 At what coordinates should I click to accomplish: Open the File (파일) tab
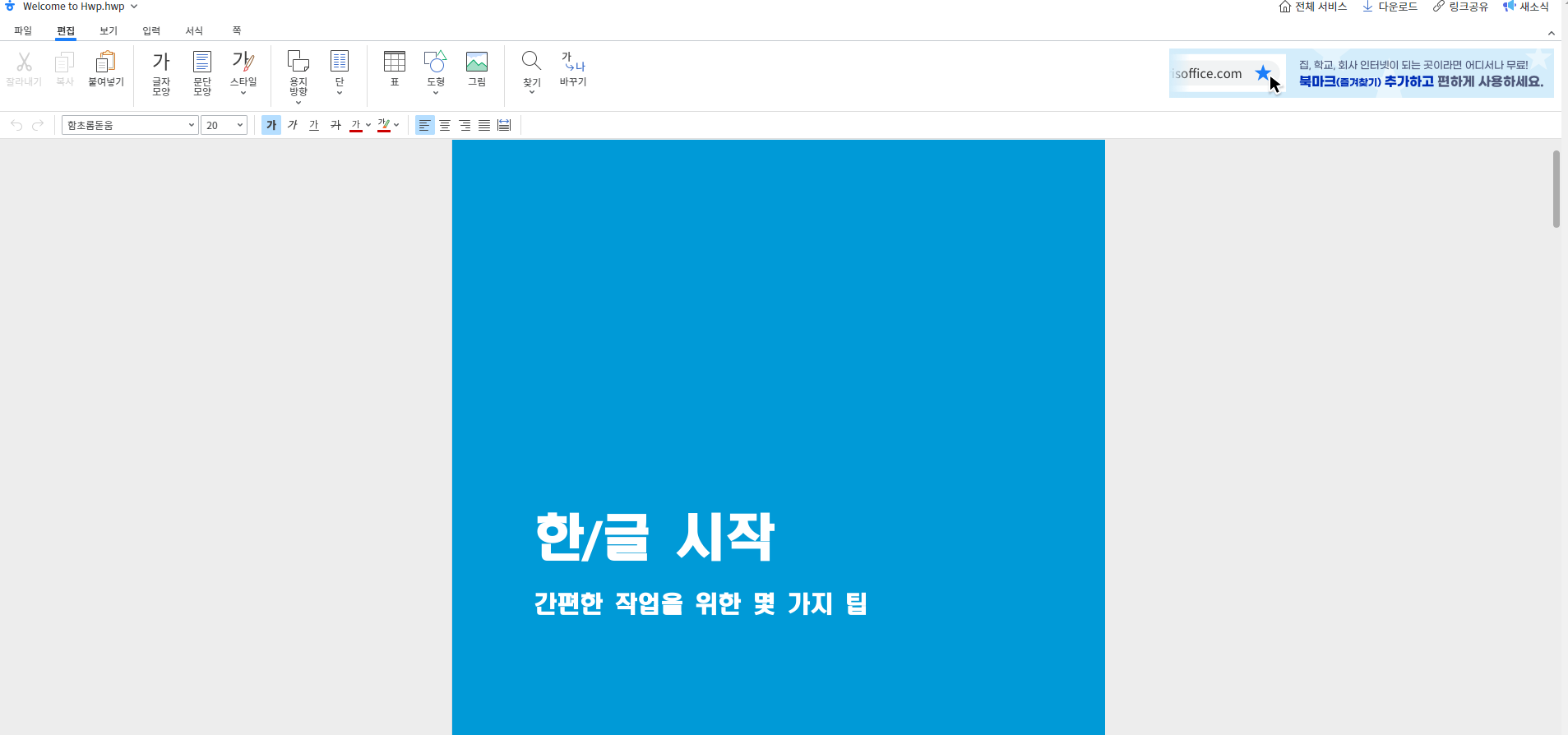(23, 31)
